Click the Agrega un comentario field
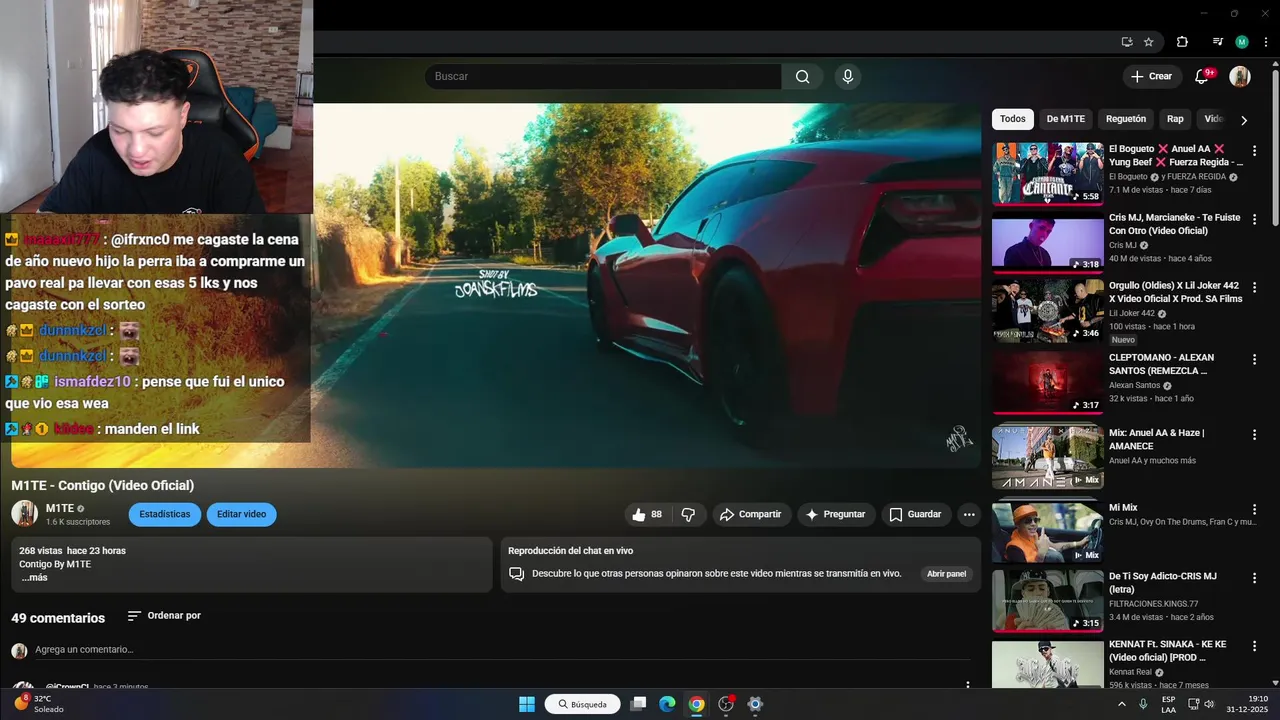Viewport: 1280px width, 720px height. [500, 650]
